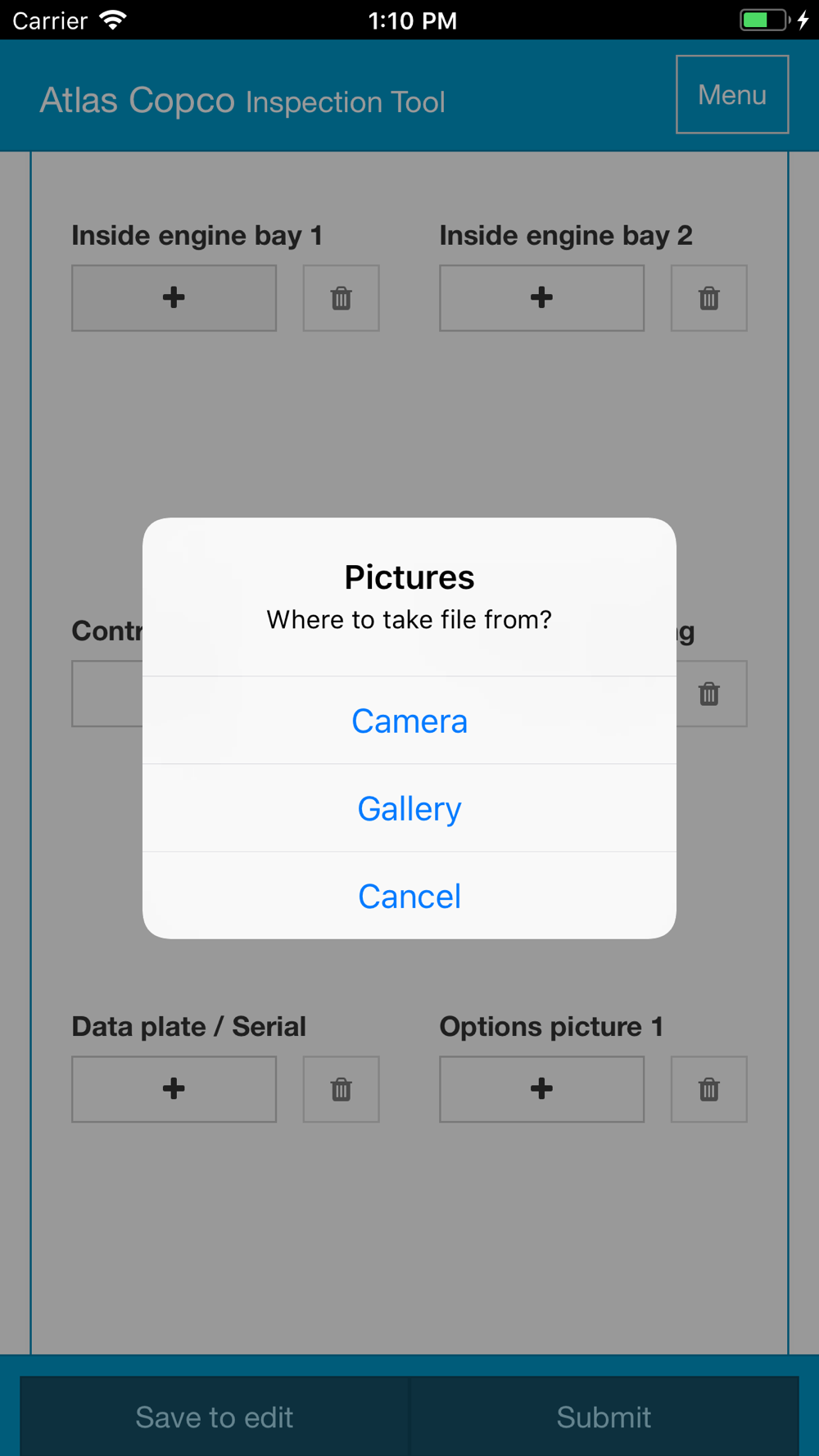Delete Data plate / Serial picture
The width and height of the screenshot is (819, 1456).
341,1089
